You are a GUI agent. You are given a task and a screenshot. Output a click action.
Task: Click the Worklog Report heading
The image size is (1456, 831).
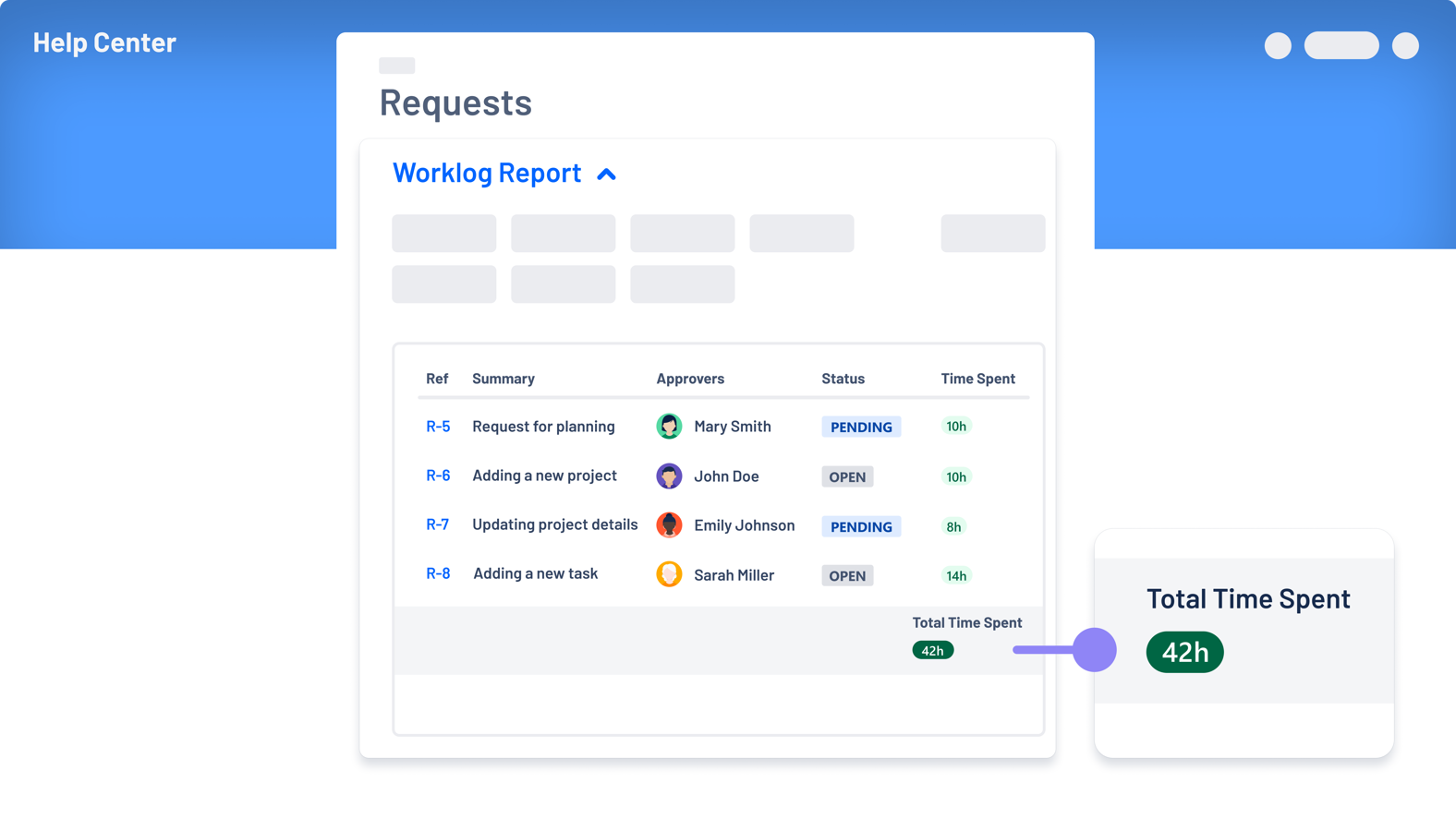[x=487, y=173]
